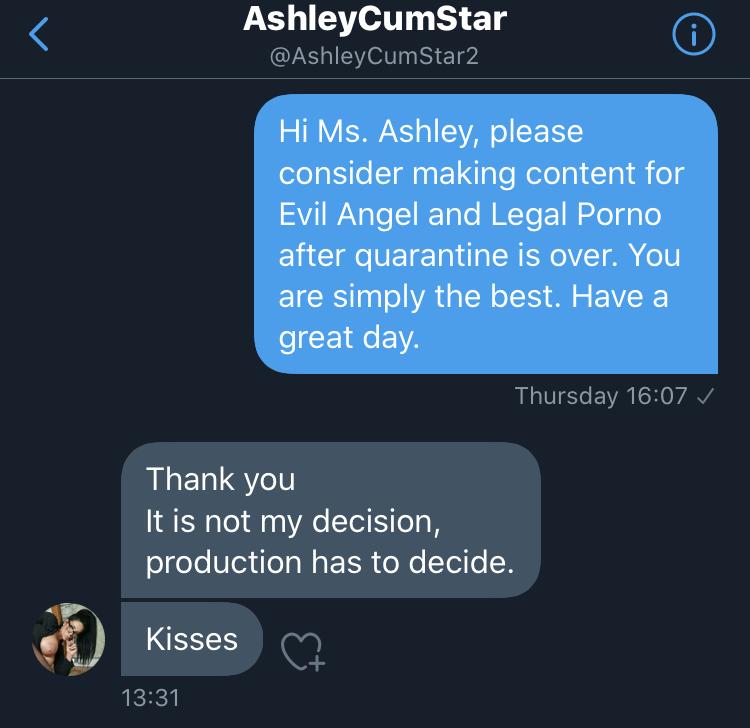Click "after quarantine is over. You" line
This screenshot has height=728, width=750.
[x=479, y=255]
